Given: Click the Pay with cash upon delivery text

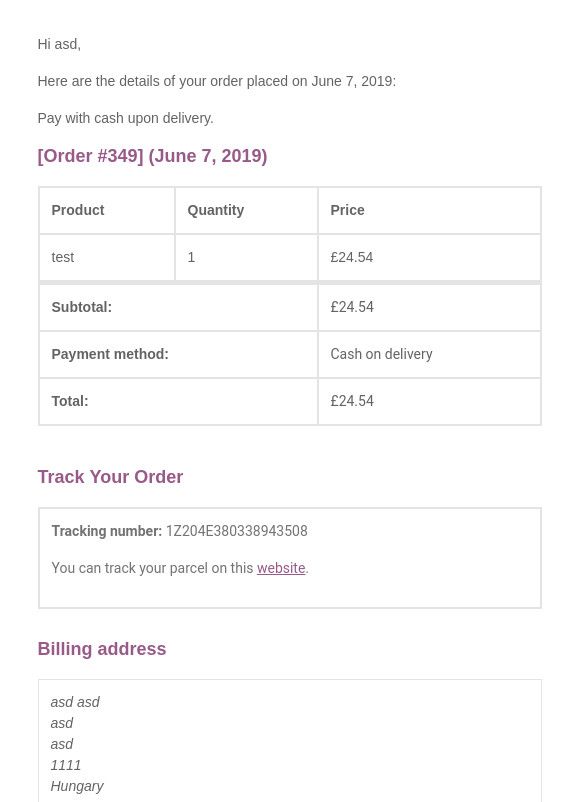Looking at the screenshot, I should click(125, 118).
